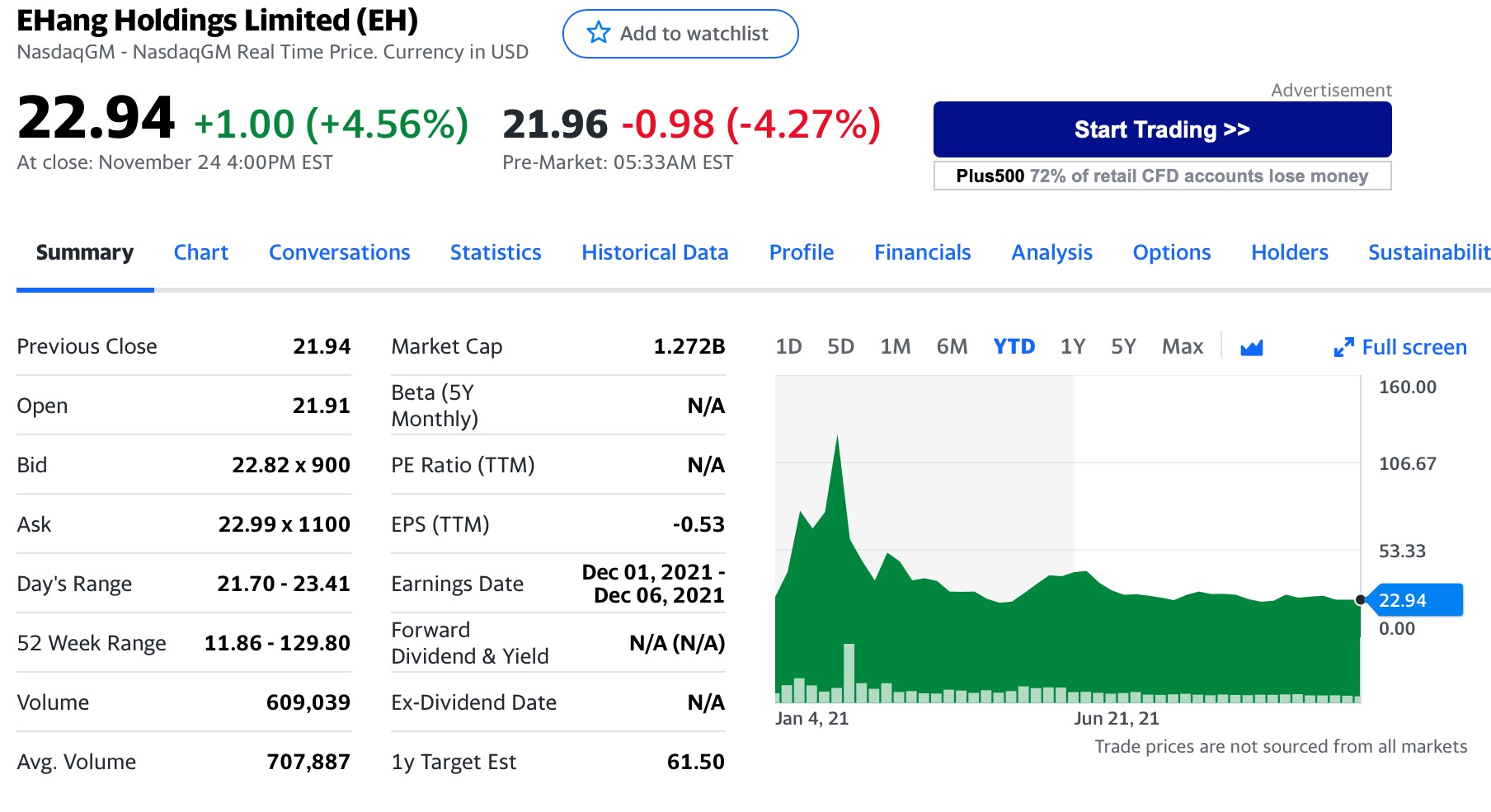Image resolution: width=1491 pixels, height=812 pixels.
Task: Choose the 1Y chart range
Action: 1072,347
